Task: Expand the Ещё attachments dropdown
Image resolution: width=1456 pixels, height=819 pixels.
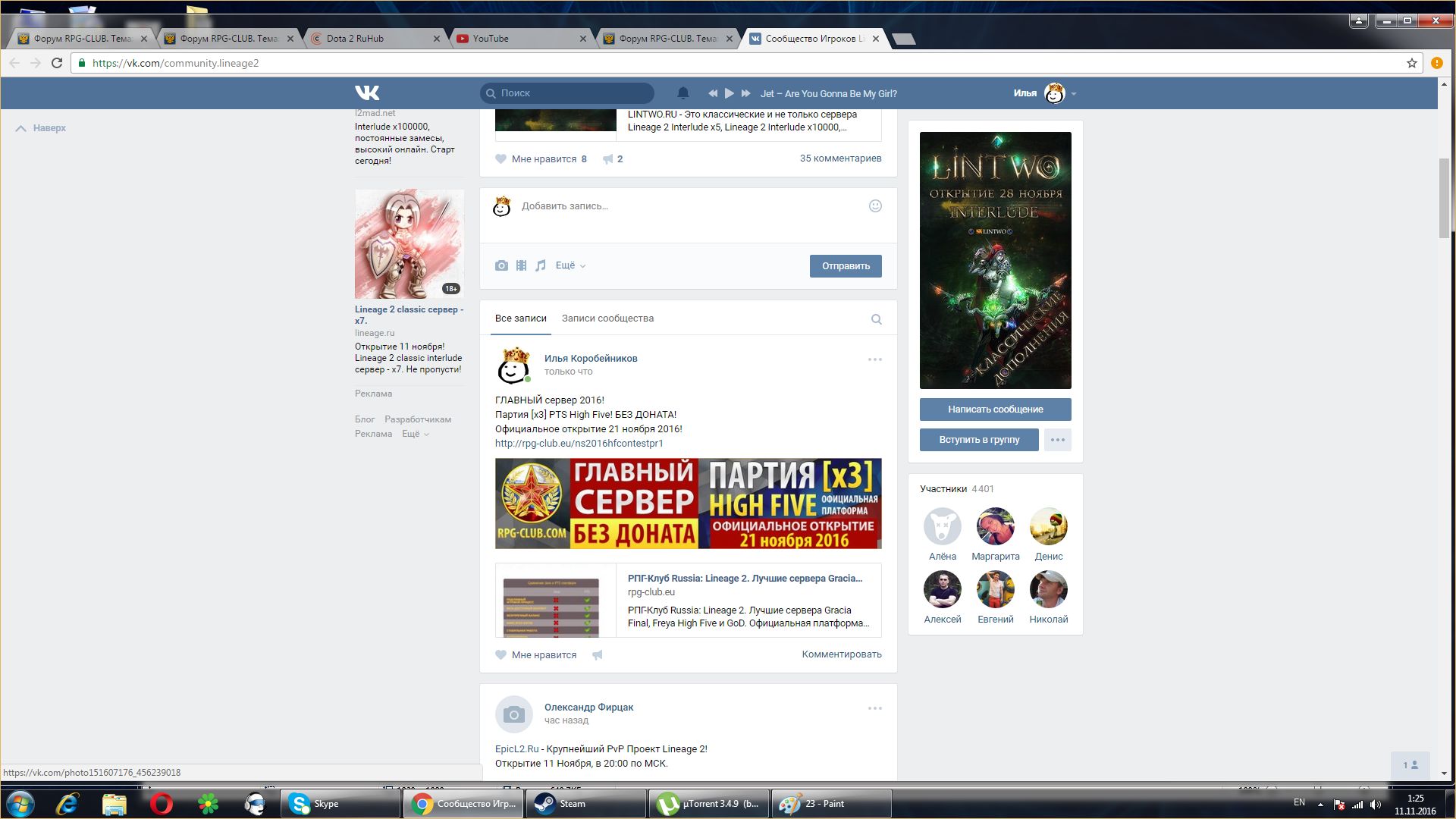Action: [x=570, y=265]
